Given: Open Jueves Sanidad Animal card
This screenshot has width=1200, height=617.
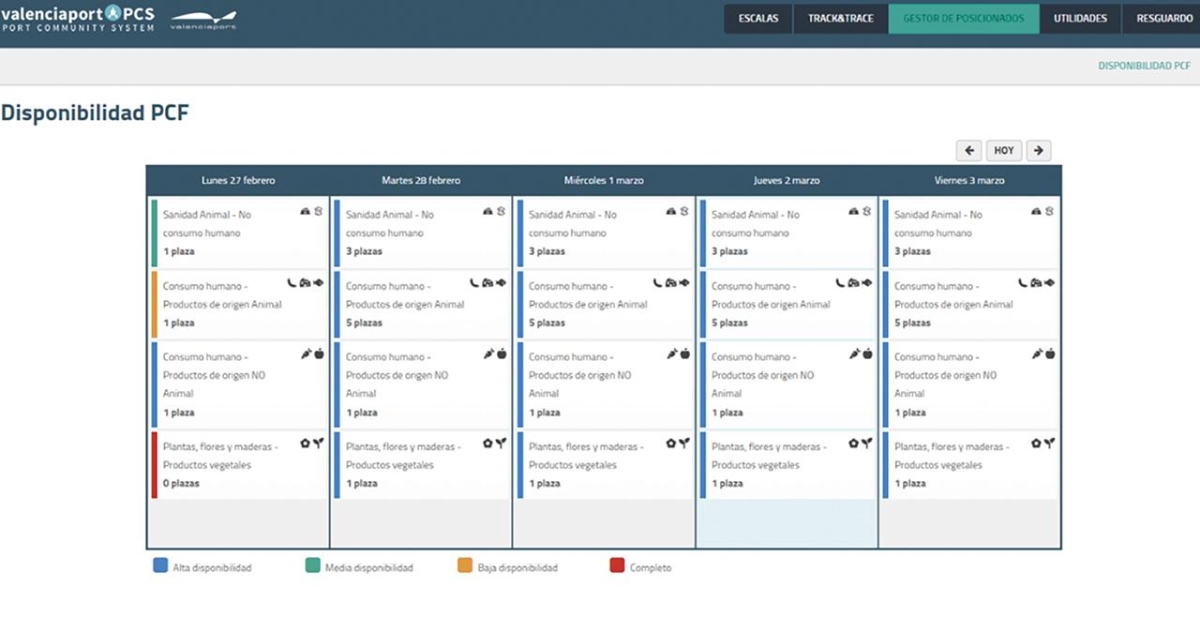Looking at the screenshot, I should click(x=789, y=233).
